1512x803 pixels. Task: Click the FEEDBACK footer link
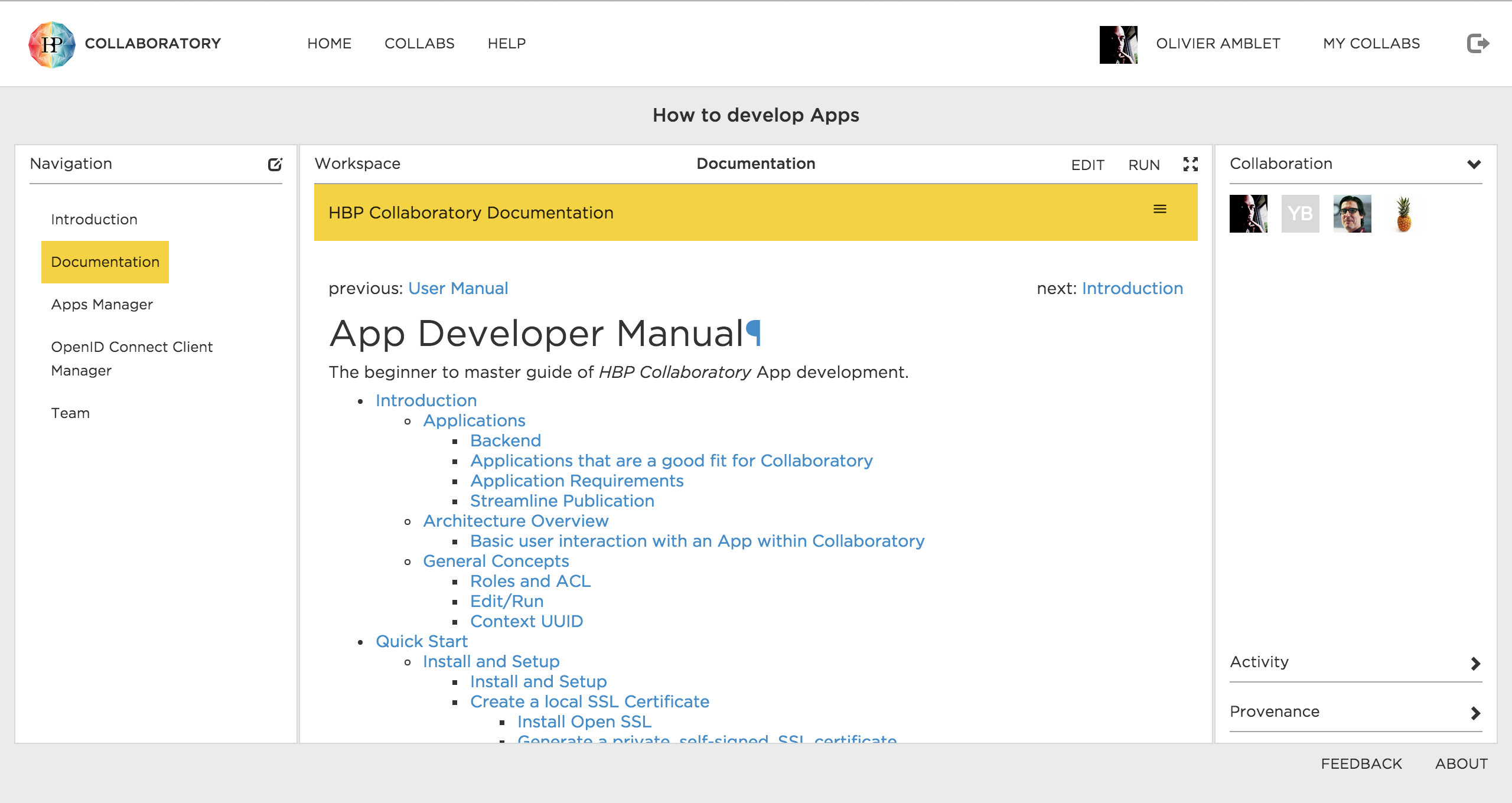click(x=1361, y=764)
